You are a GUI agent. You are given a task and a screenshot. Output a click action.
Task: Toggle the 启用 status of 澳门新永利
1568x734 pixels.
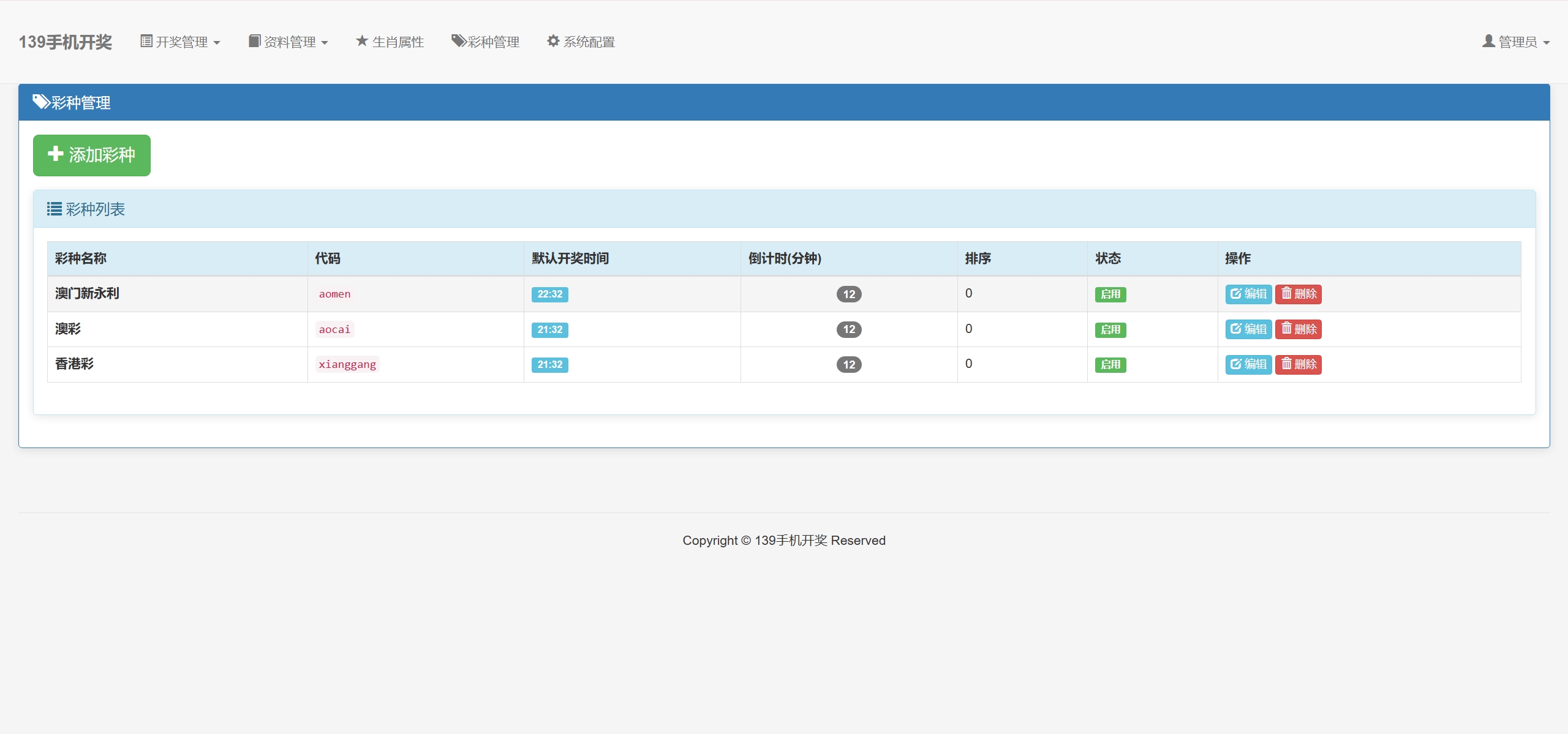click(1110, 294)
